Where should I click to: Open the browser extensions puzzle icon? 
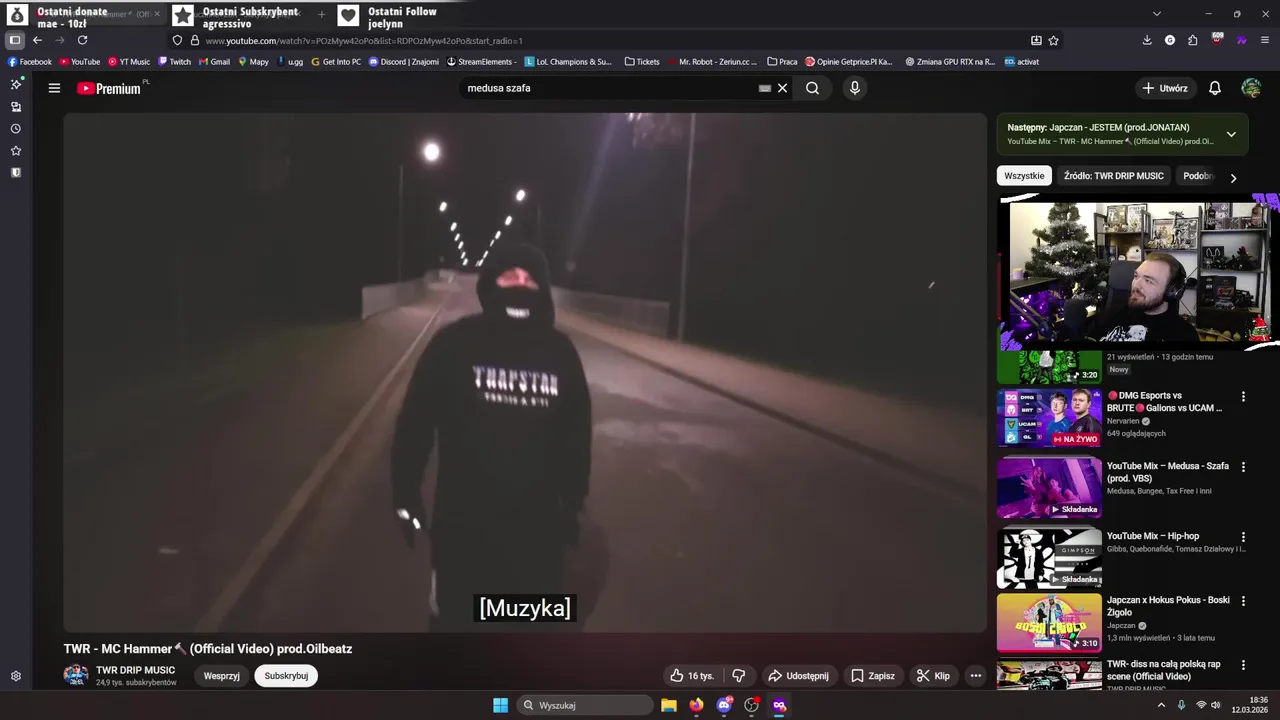click(1193, 40)
